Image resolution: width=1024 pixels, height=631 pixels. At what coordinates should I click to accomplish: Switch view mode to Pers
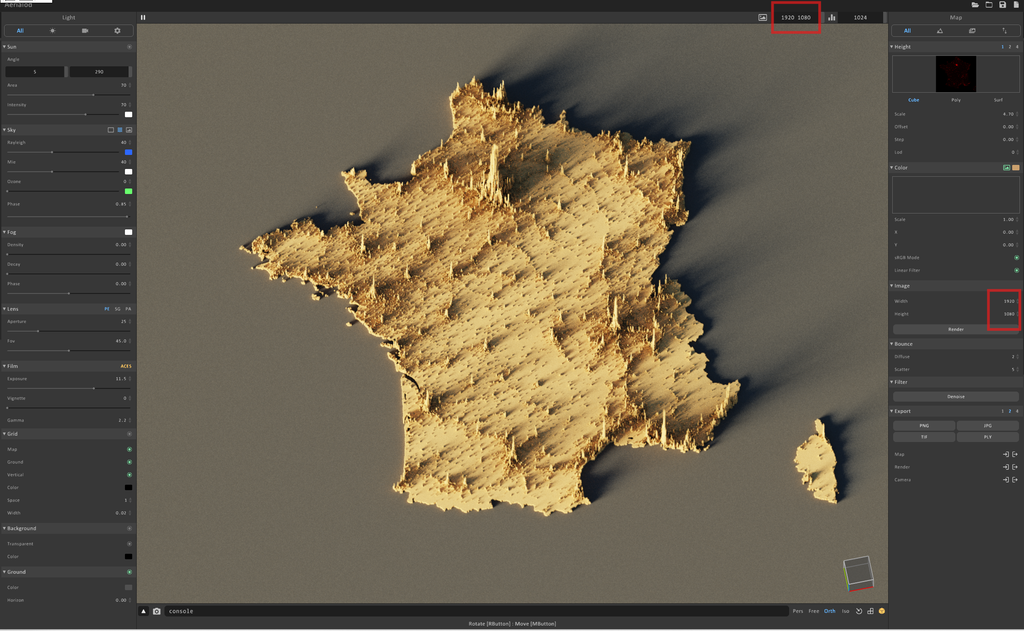pyautogui.click(x=798, y=611)
